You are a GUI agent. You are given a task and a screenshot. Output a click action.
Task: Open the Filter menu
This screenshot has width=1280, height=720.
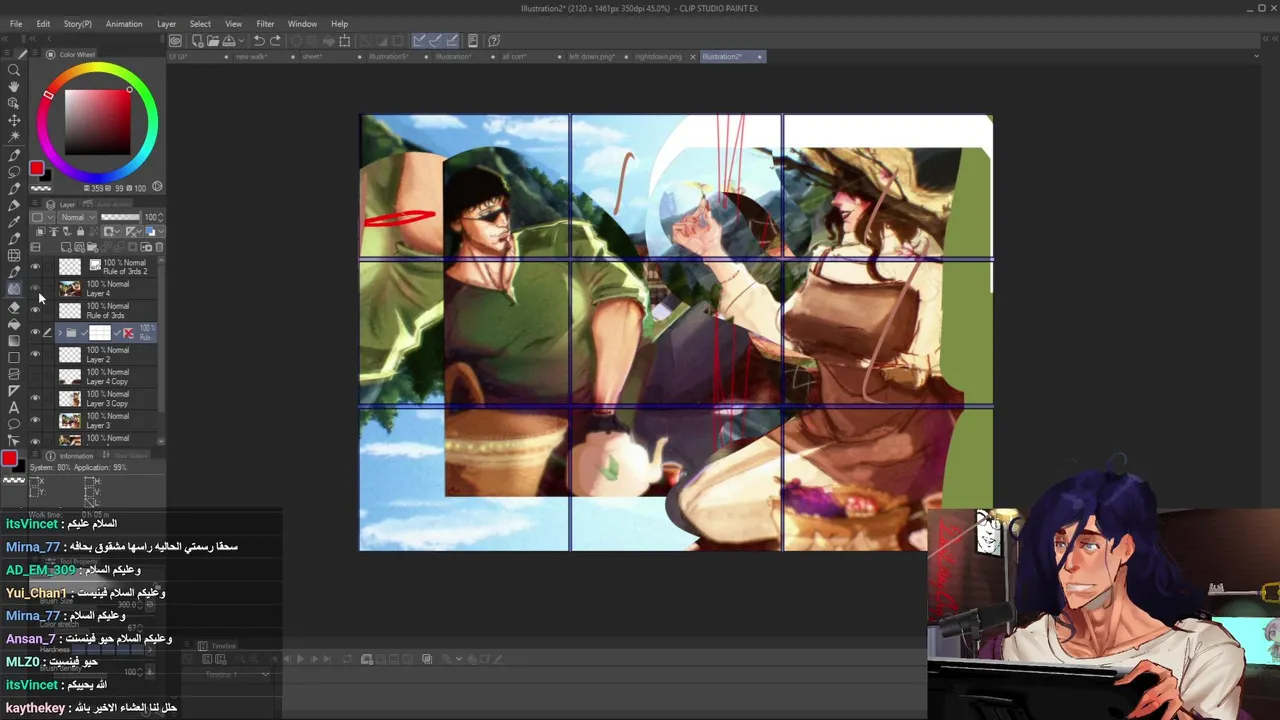pyautogui.click(x=265, y=24)
